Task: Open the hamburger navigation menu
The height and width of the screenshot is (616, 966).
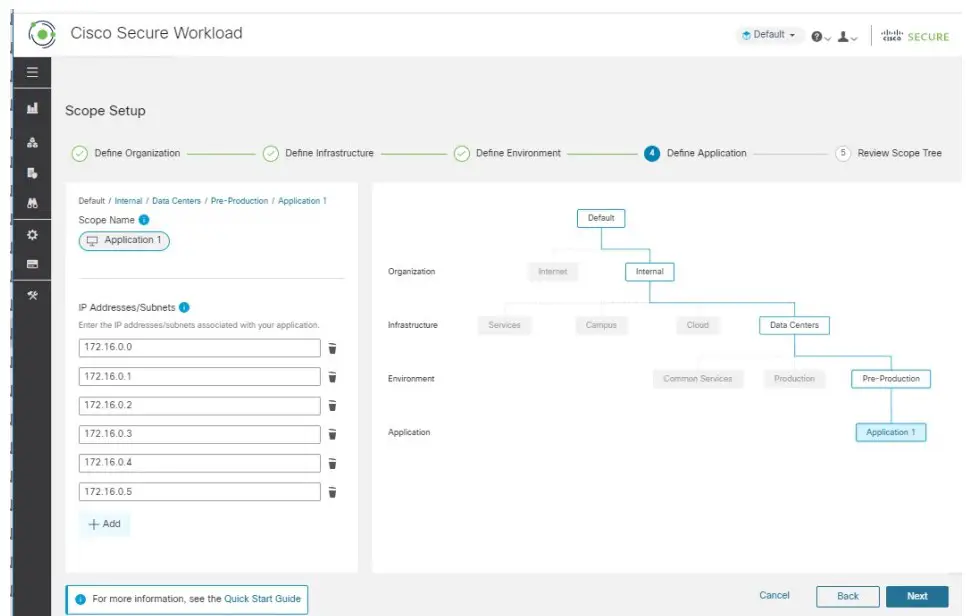Action: (x=33, y=72)
